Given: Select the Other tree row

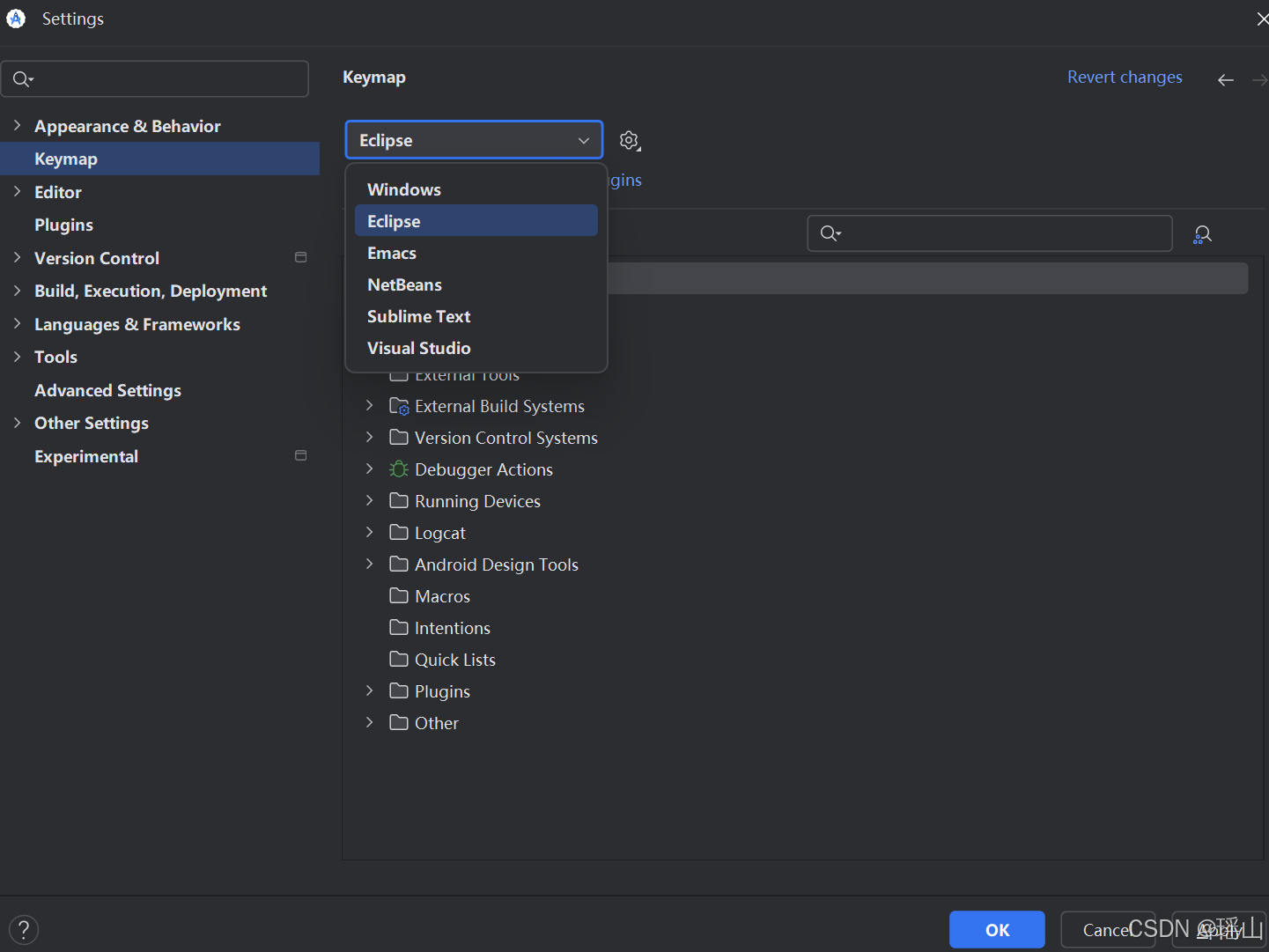Looking at the screenshot, I should [795, 723].
